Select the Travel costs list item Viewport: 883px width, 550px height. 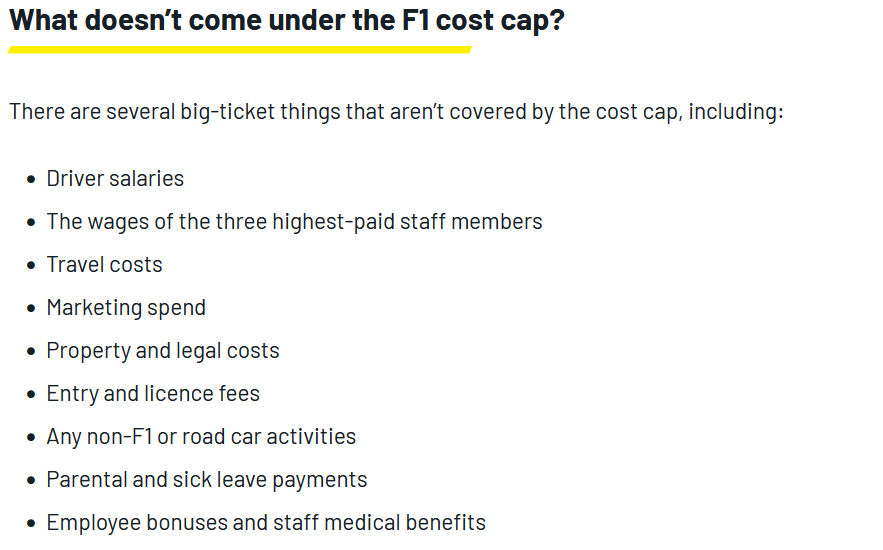click(x=104, y=265)
